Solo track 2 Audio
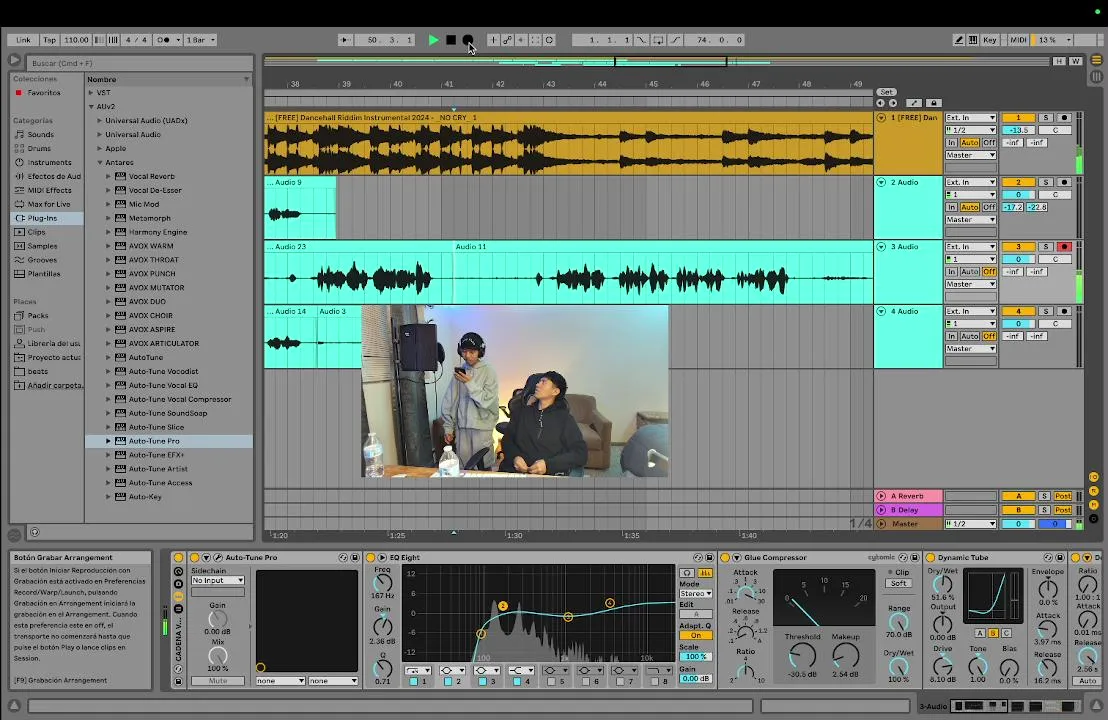This screenshot has height=720, width=1108. (1046, 182)
